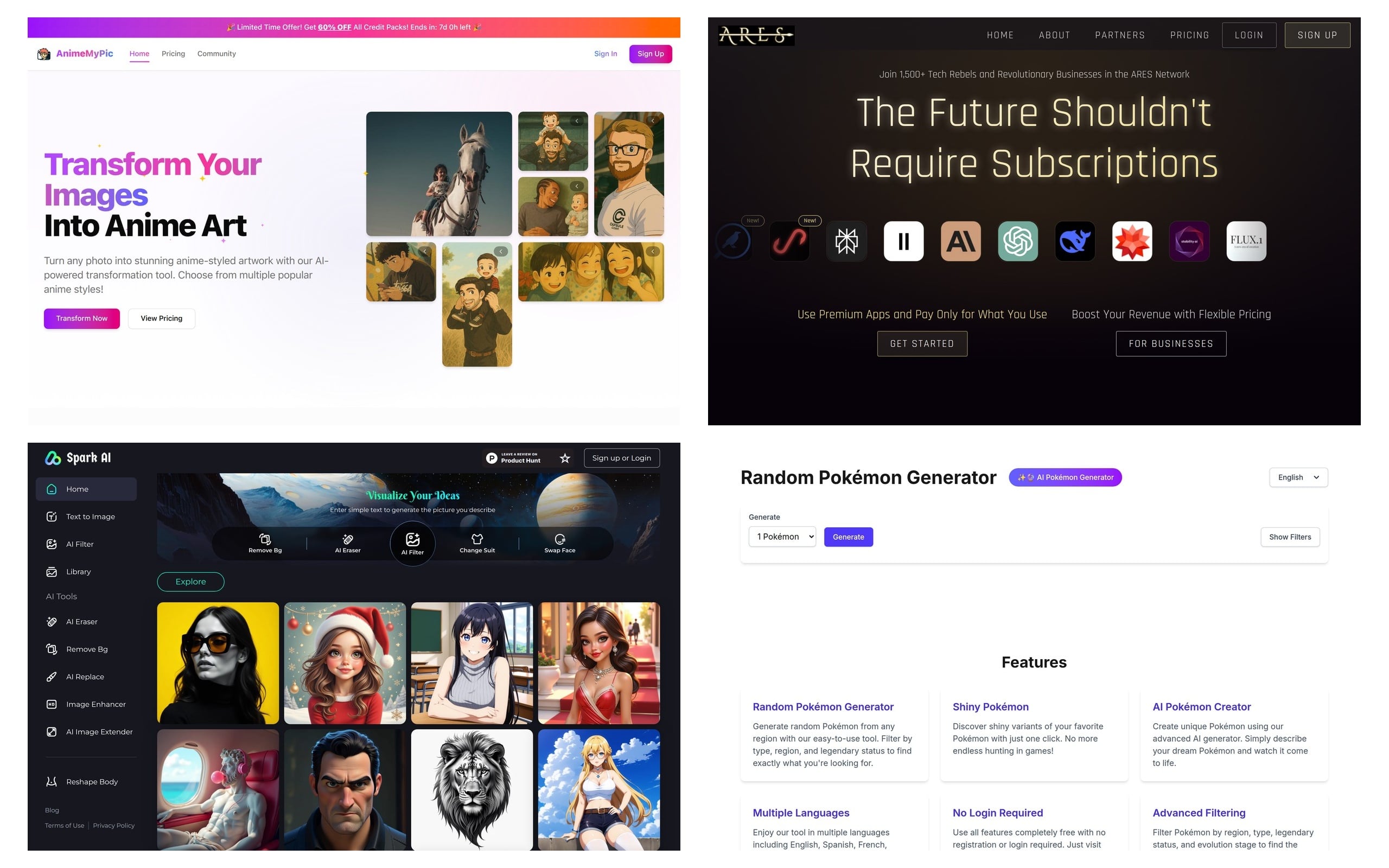This screenshot has height=868, width=1389.
Task: Open Spark AI Privacy Policy link
Action: 113,826
